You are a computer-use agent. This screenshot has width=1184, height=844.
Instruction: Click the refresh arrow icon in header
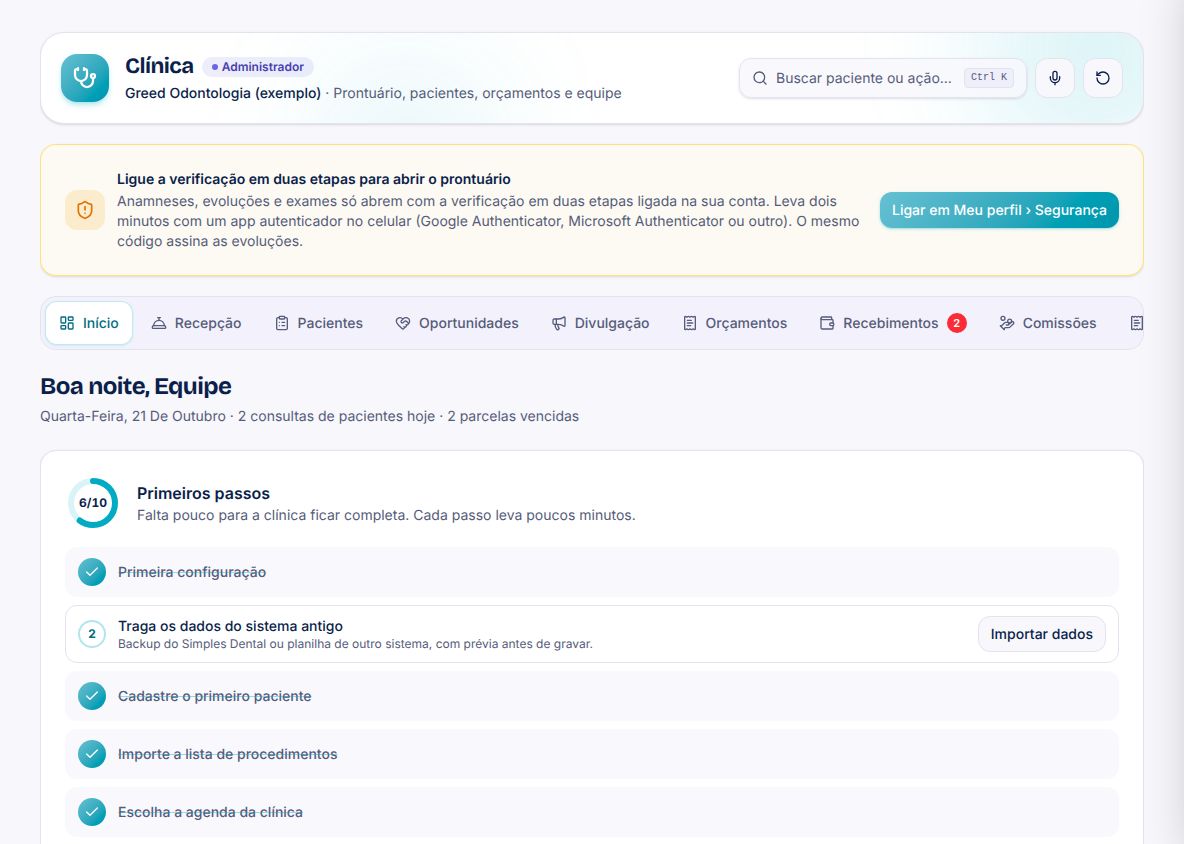[x=1102, y=78]
